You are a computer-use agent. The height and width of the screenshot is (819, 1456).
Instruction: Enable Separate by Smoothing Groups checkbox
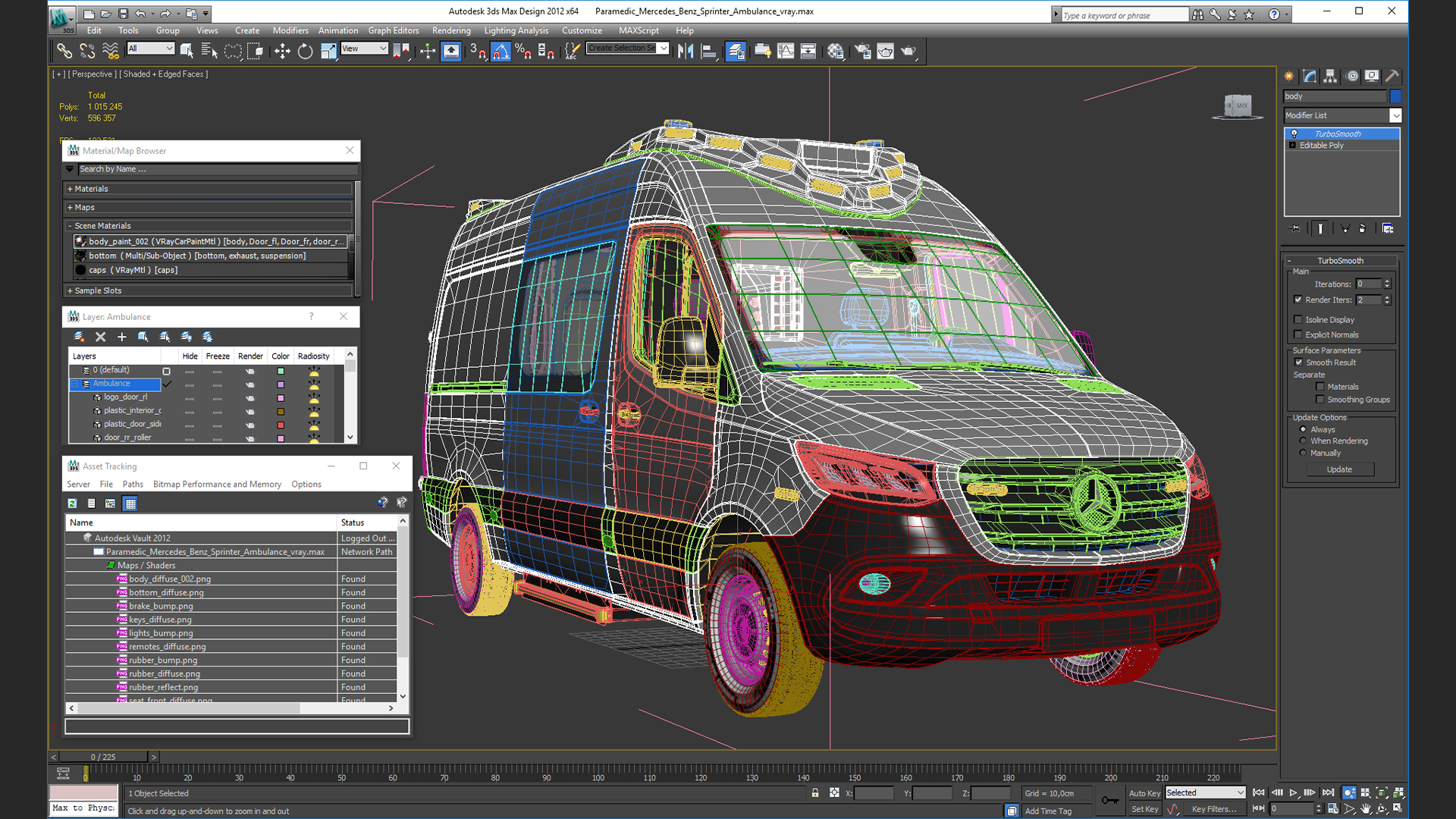point(1320,400)
